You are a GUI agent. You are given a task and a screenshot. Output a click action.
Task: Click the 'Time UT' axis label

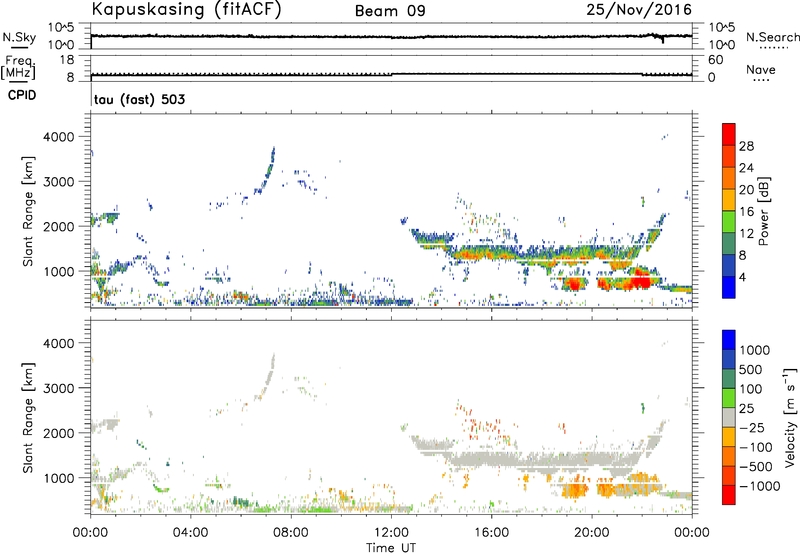391,548
